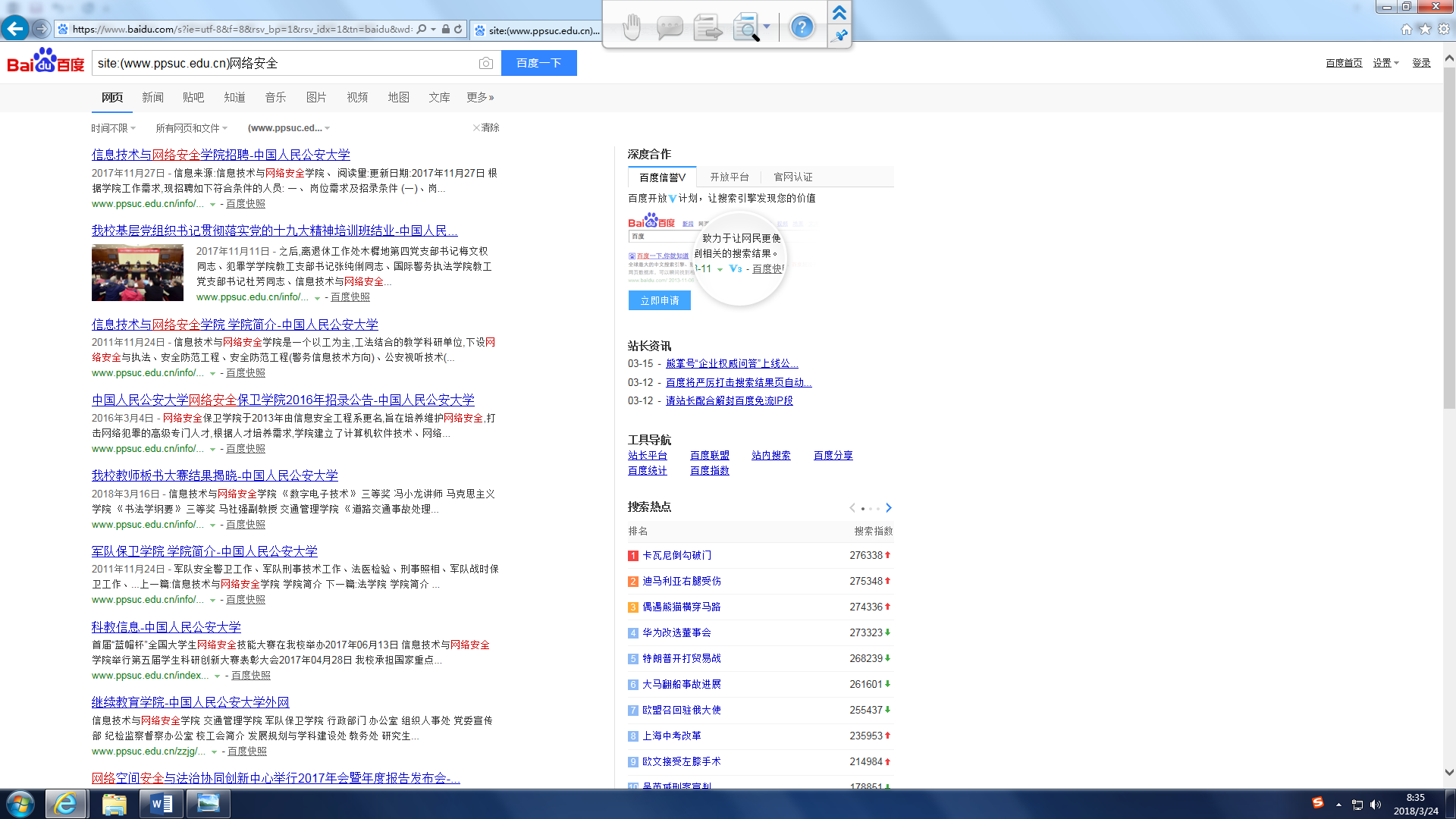The image size is (1456, 819).
Task: Click the camera image-search icon
Action: point(486,63)
